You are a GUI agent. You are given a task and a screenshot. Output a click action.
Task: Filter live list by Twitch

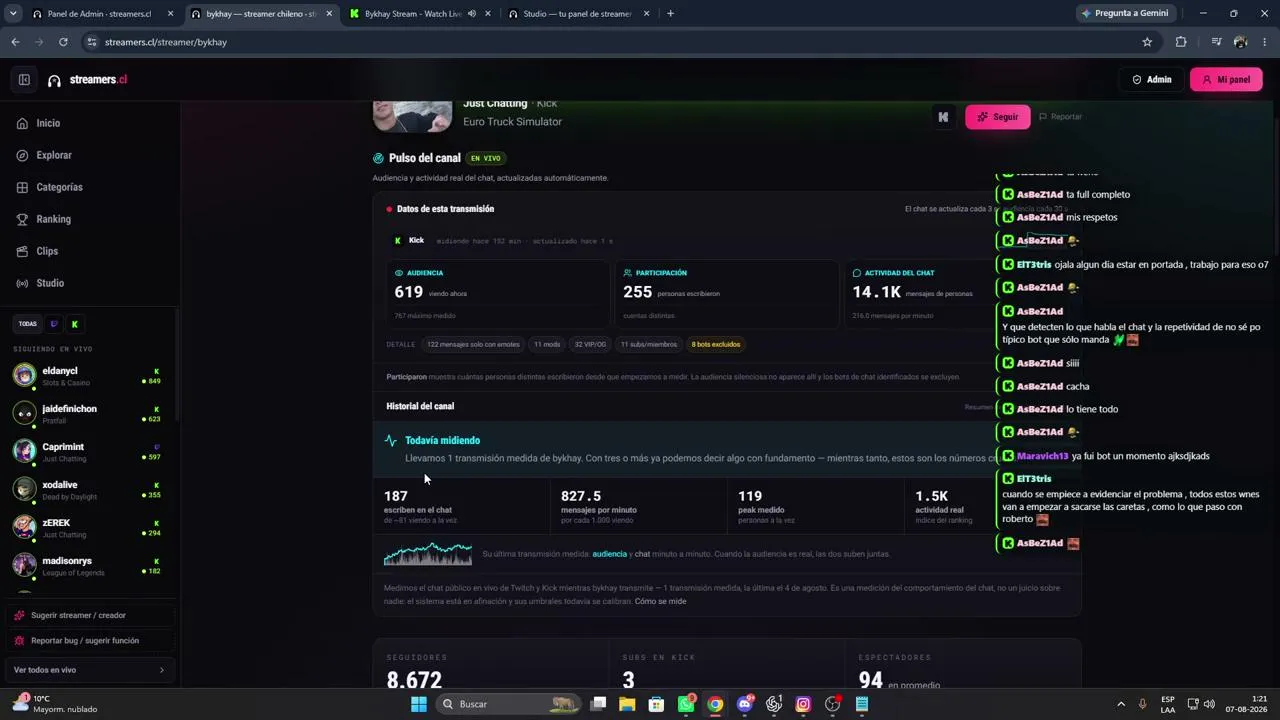pyautogui.click(x=54, y=324)
